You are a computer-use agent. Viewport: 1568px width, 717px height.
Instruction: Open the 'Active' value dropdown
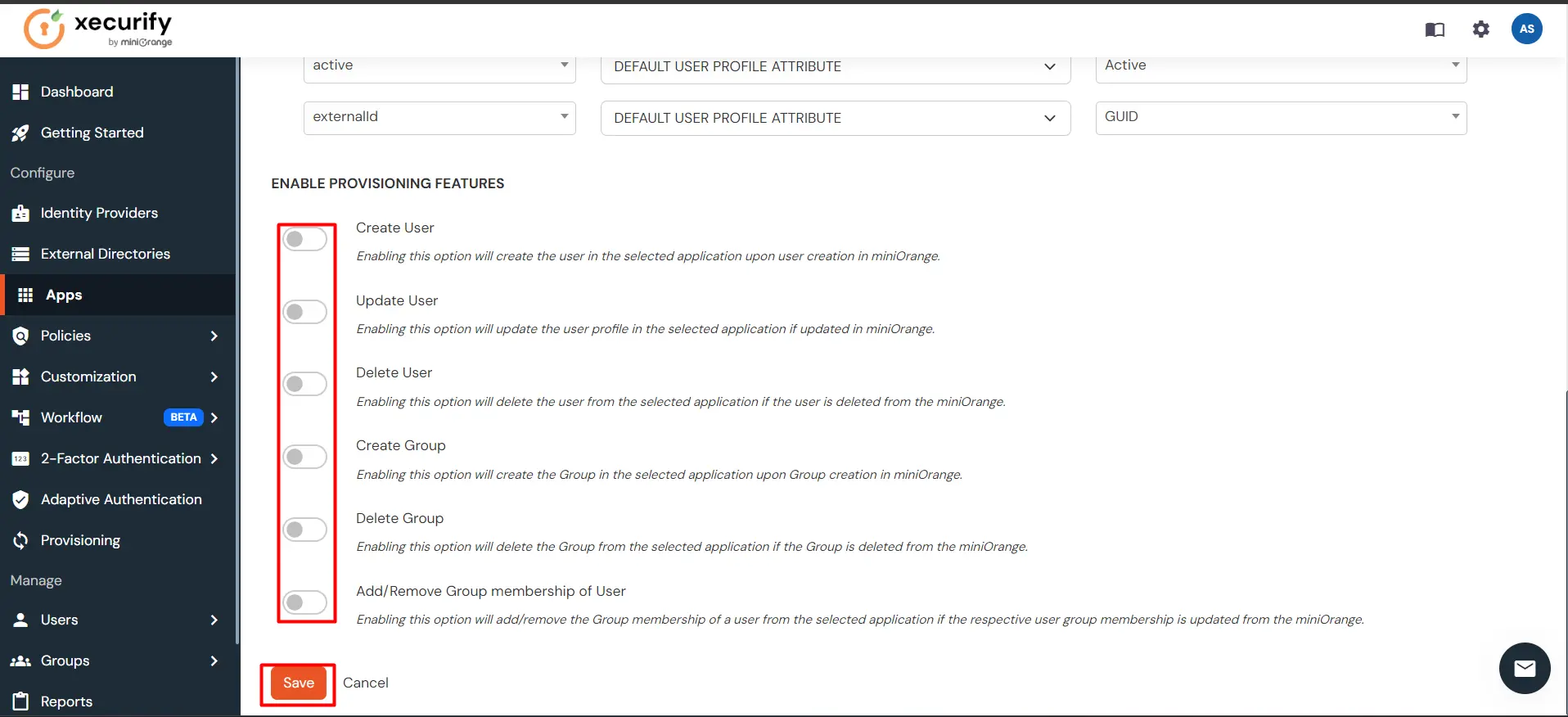(1281, 66)
